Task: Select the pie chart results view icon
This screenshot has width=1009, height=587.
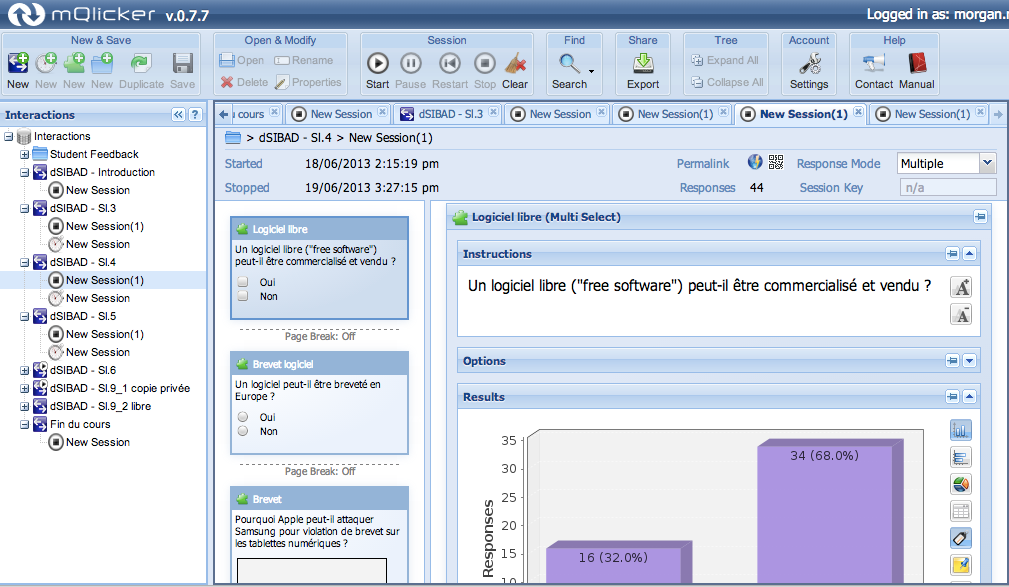Action: (960, 484)
